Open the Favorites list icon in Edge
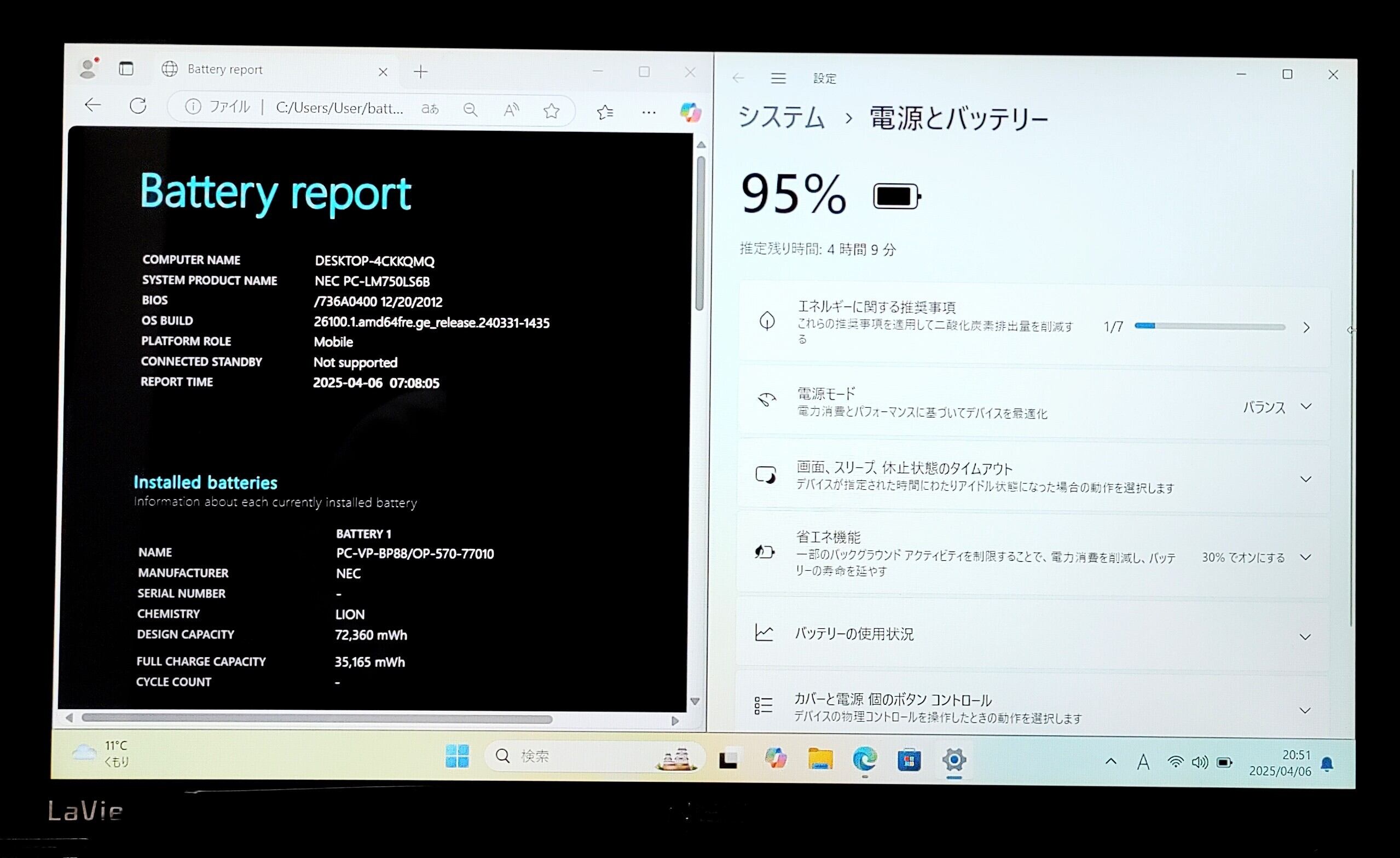Image resolution: width=1400 pixels, height=858 pixels. (605, 112)
